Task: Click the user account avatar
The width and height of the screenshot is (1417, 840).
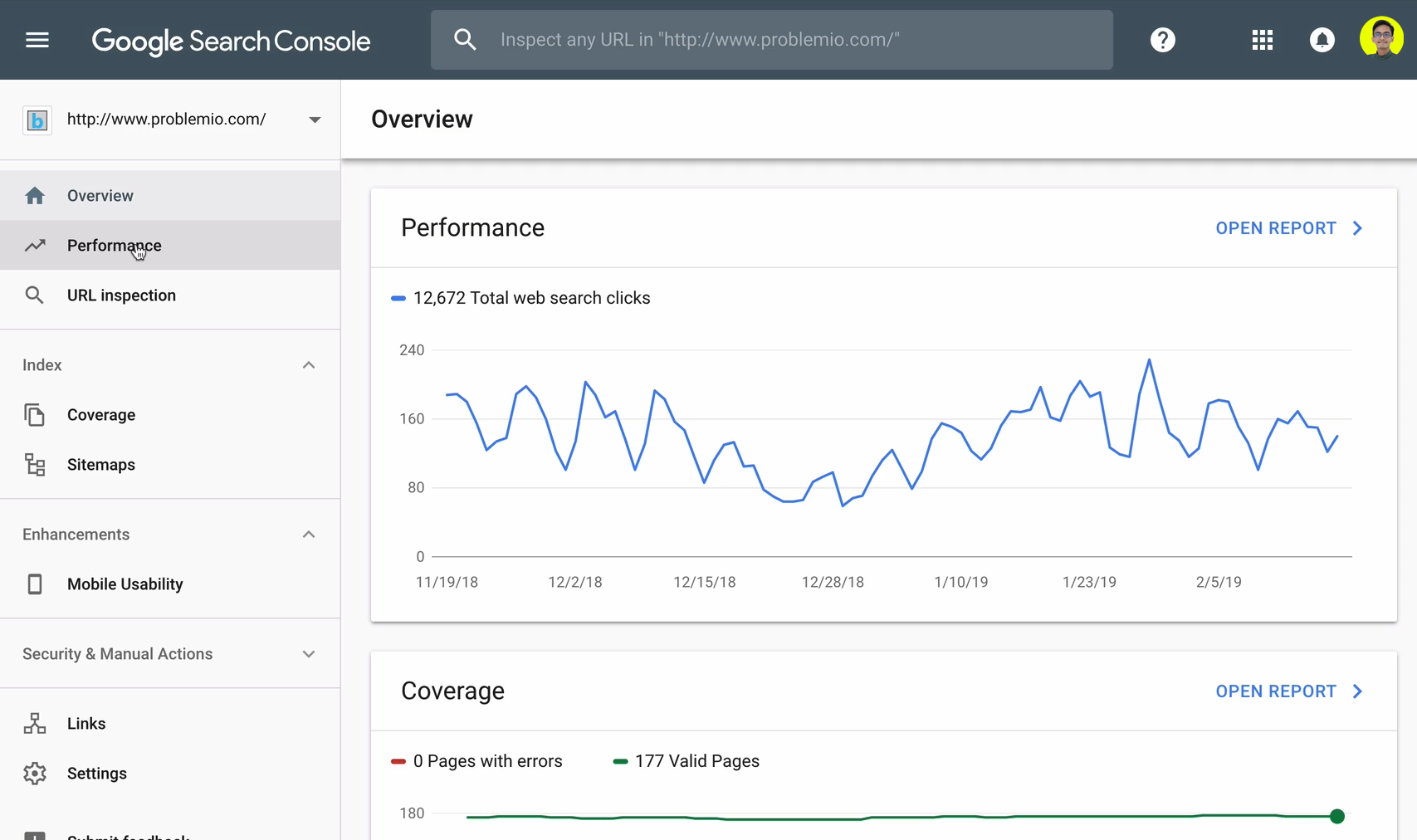Action: coord(1381,38)
